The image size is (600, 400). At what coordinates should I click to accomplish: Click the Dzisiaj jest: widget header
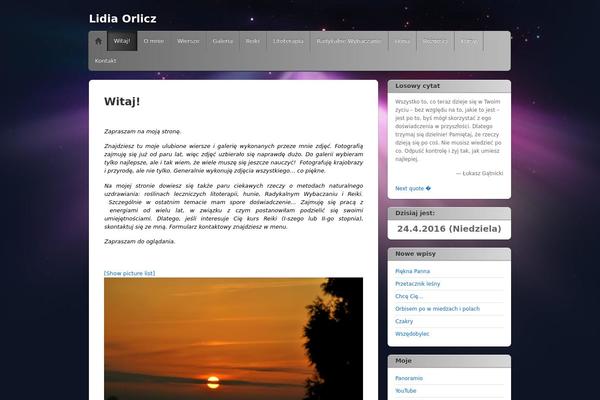coord(449,213)
